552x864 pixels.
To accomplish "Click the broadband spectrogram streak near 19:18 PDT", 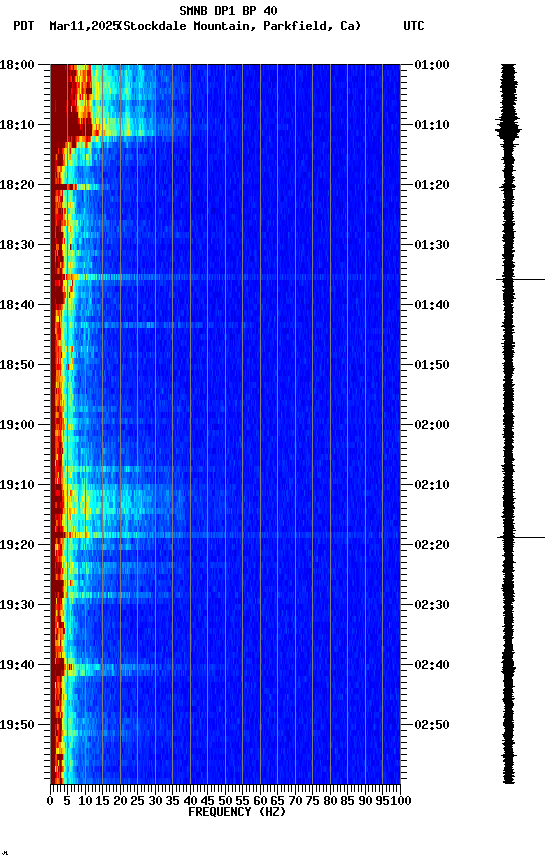I will (225, 535).
